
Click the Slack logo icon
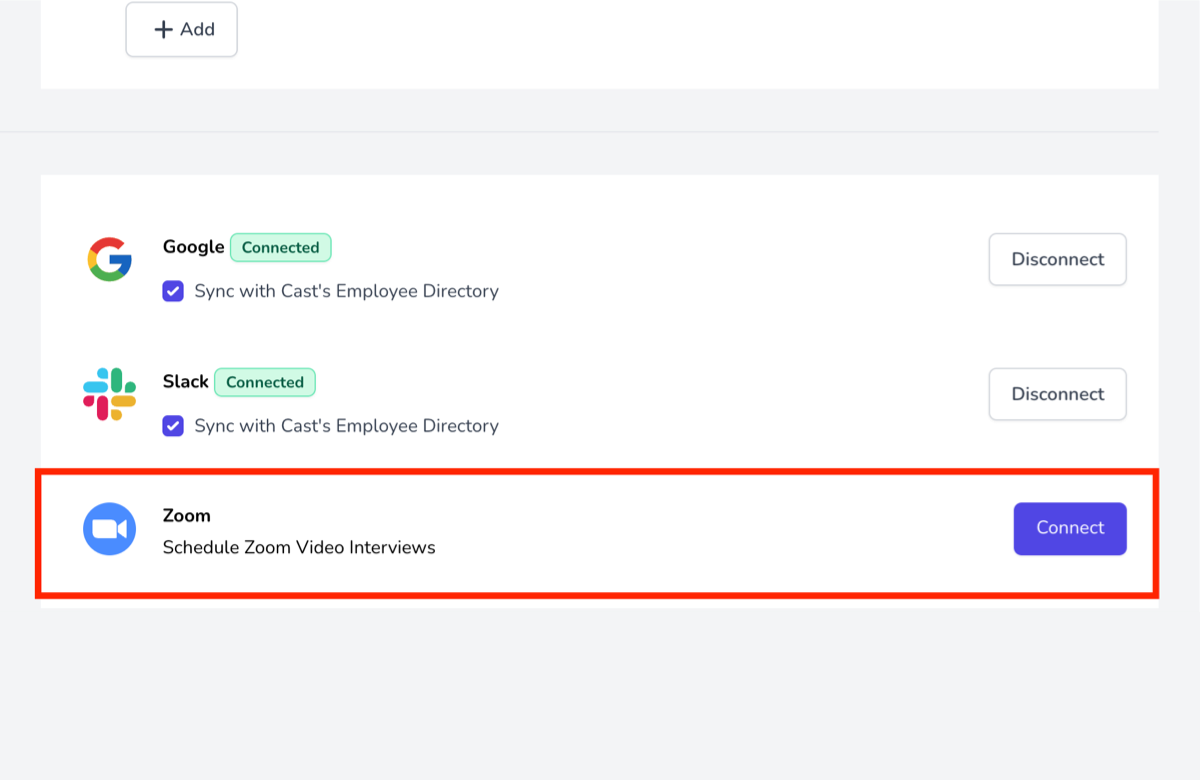point(109,394)
